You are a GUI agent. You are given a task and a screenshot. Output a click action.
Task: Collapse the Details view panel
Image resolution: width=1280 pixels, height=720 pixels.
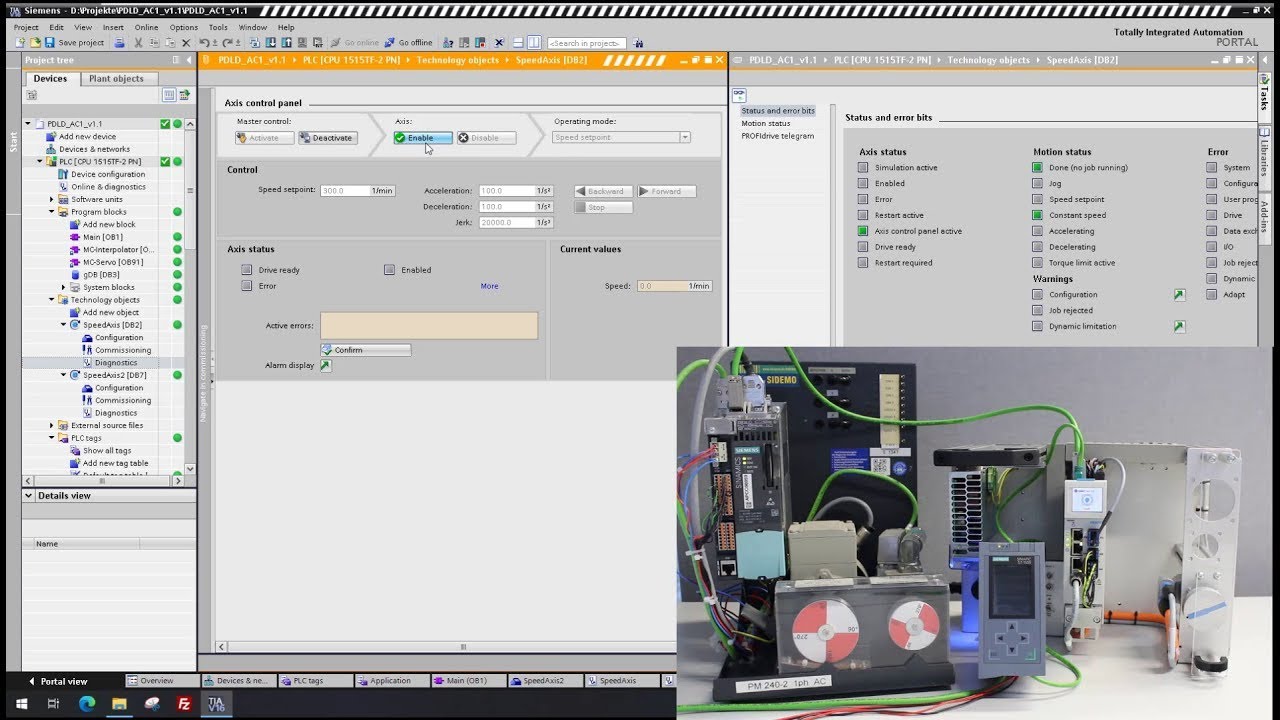[x=30, y=496]
